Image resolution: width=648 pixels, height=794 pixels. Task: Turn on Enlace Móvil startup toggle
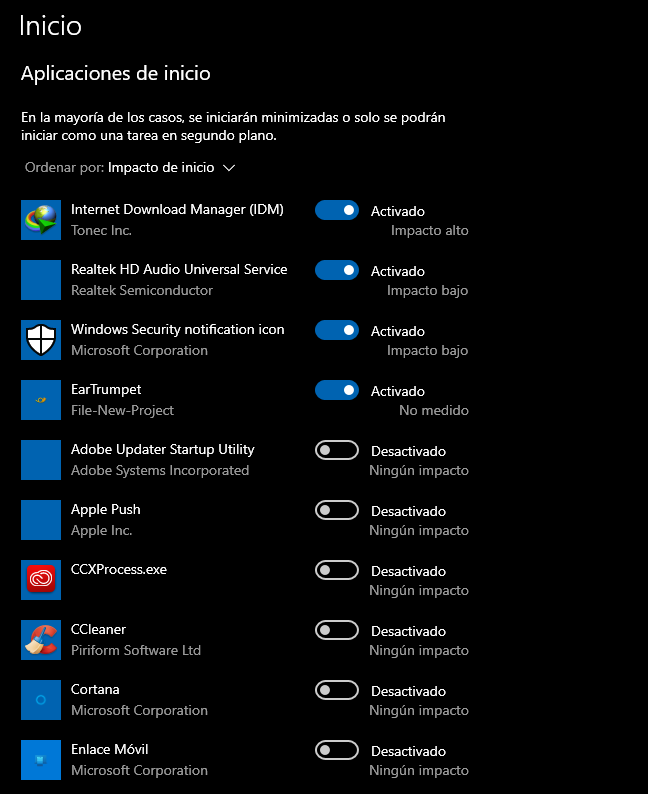[x=337, y=750]
